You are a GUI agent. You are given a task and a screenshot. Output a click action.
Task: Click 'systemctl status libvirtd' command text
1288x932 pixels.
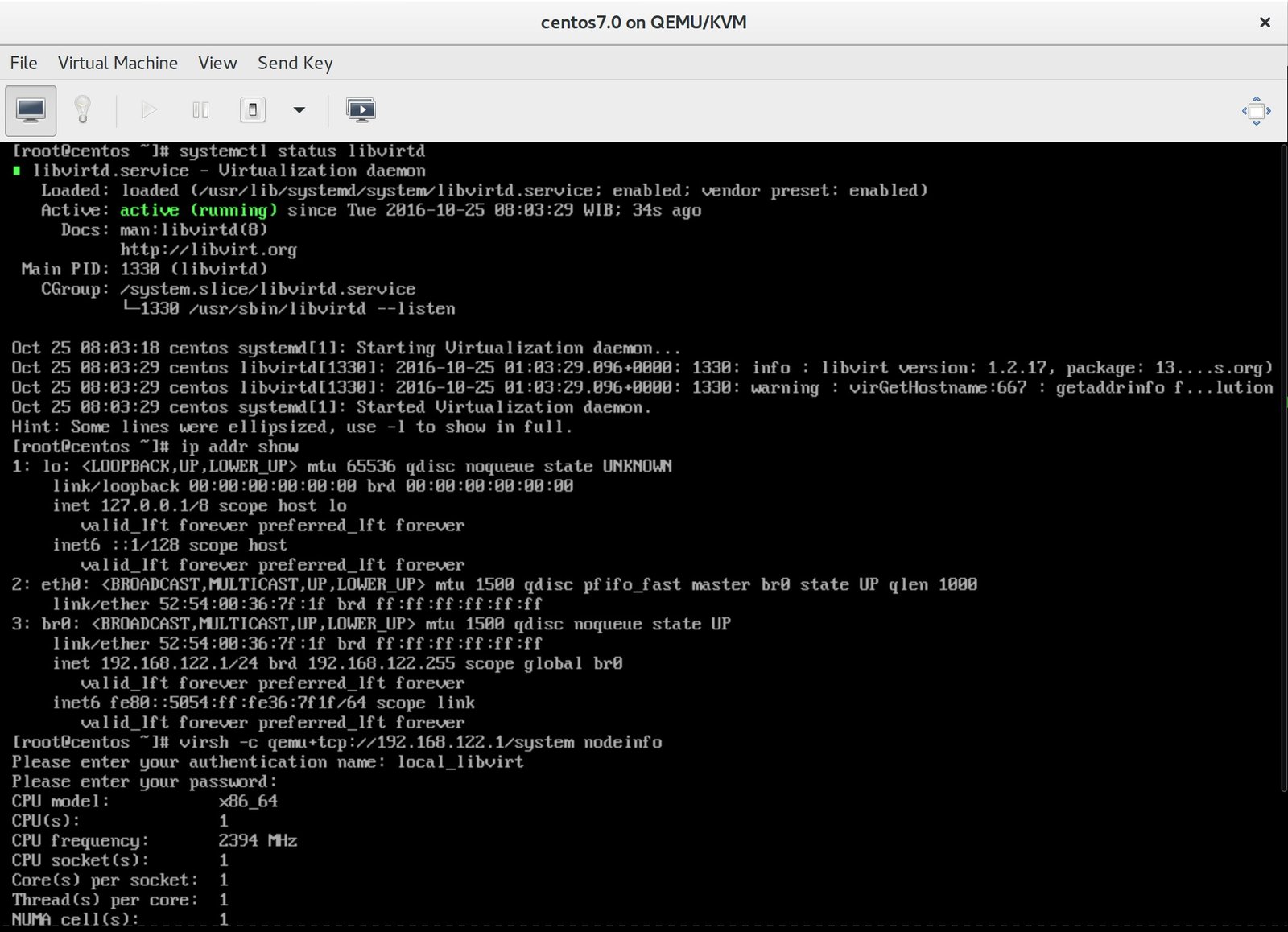click(x=302, y=151)
